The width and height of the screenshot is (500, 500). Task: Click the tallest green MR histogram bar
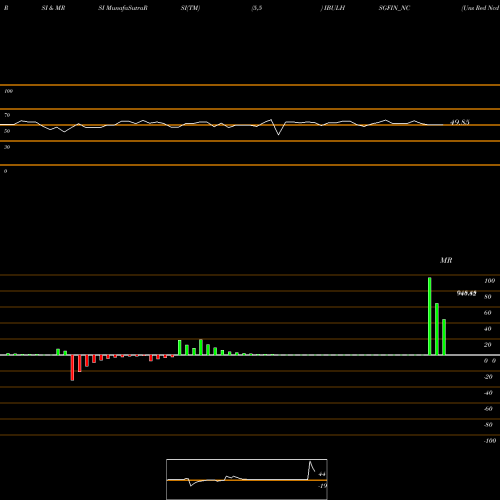click(430, 316)
